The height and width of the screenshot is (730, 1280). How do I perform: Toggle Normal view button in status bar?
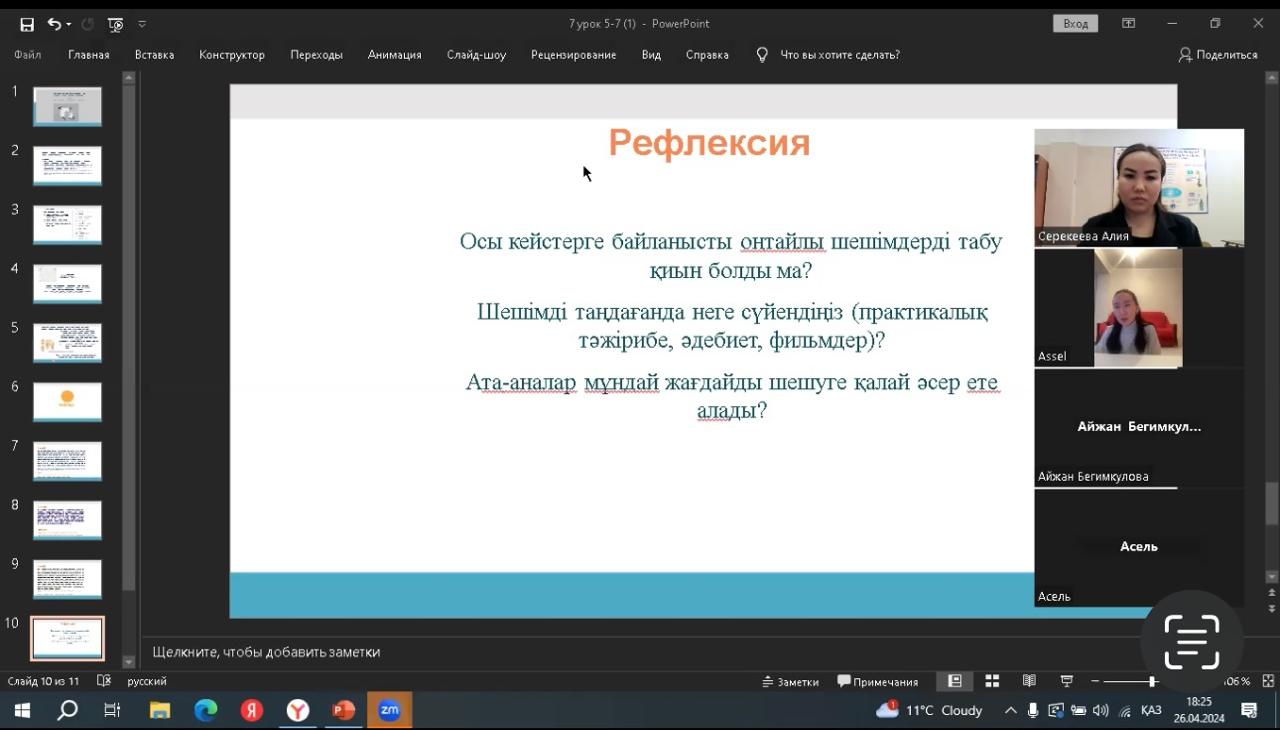955,681
